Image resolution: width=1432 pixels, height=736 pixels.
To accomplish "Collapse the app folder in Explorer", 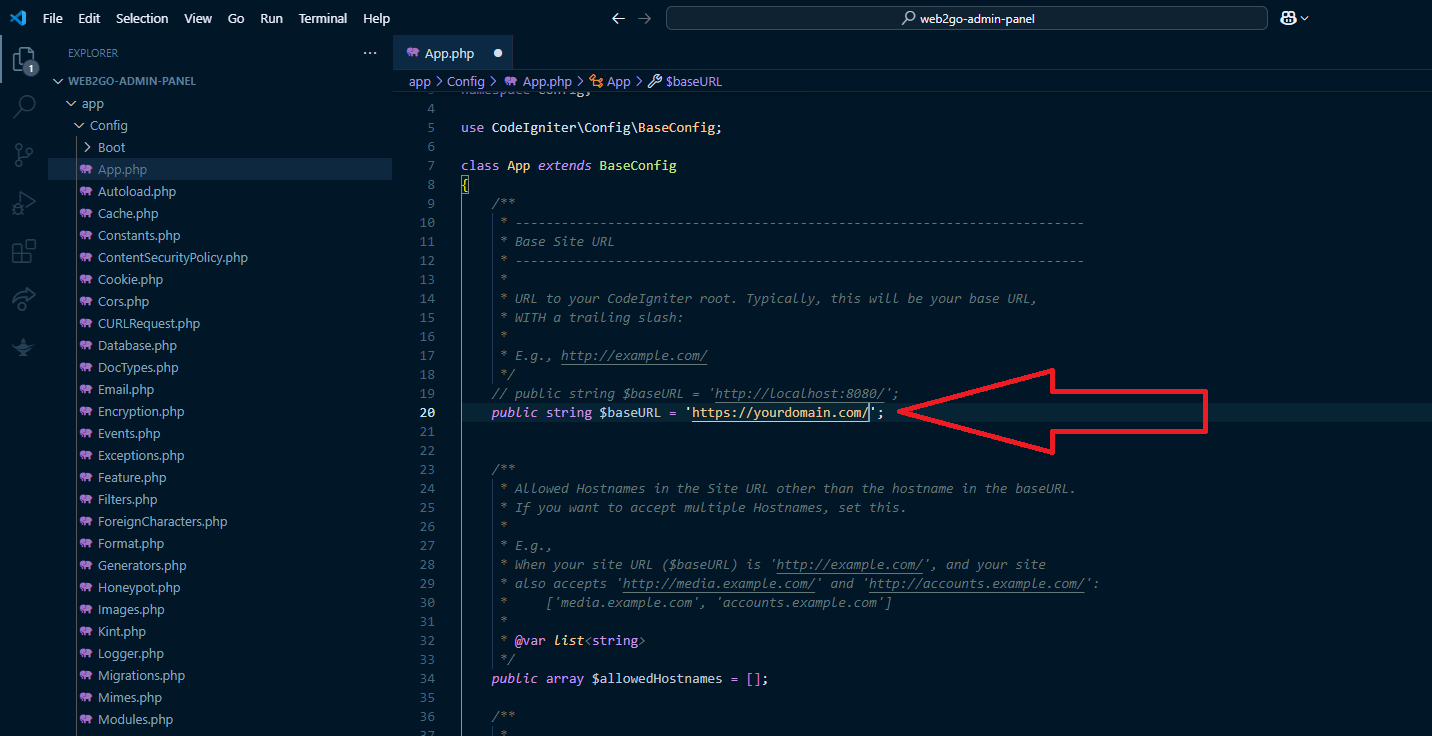I will point(92,104).
